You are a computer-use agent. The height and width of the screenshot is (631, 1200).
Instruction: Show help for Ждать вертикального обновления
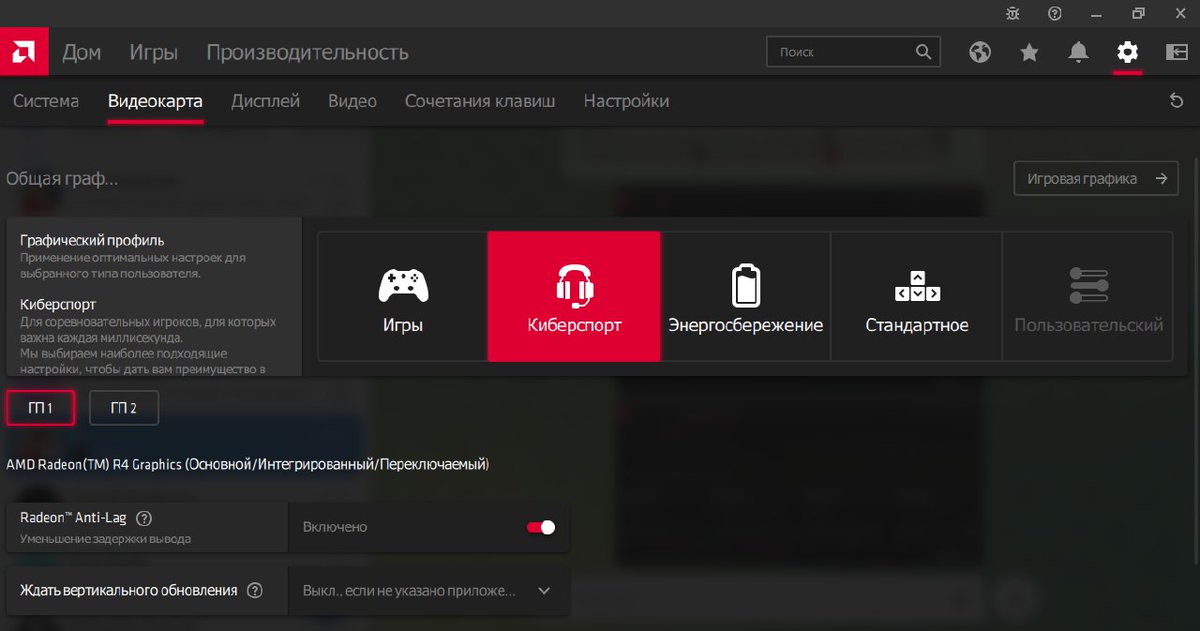254,590
